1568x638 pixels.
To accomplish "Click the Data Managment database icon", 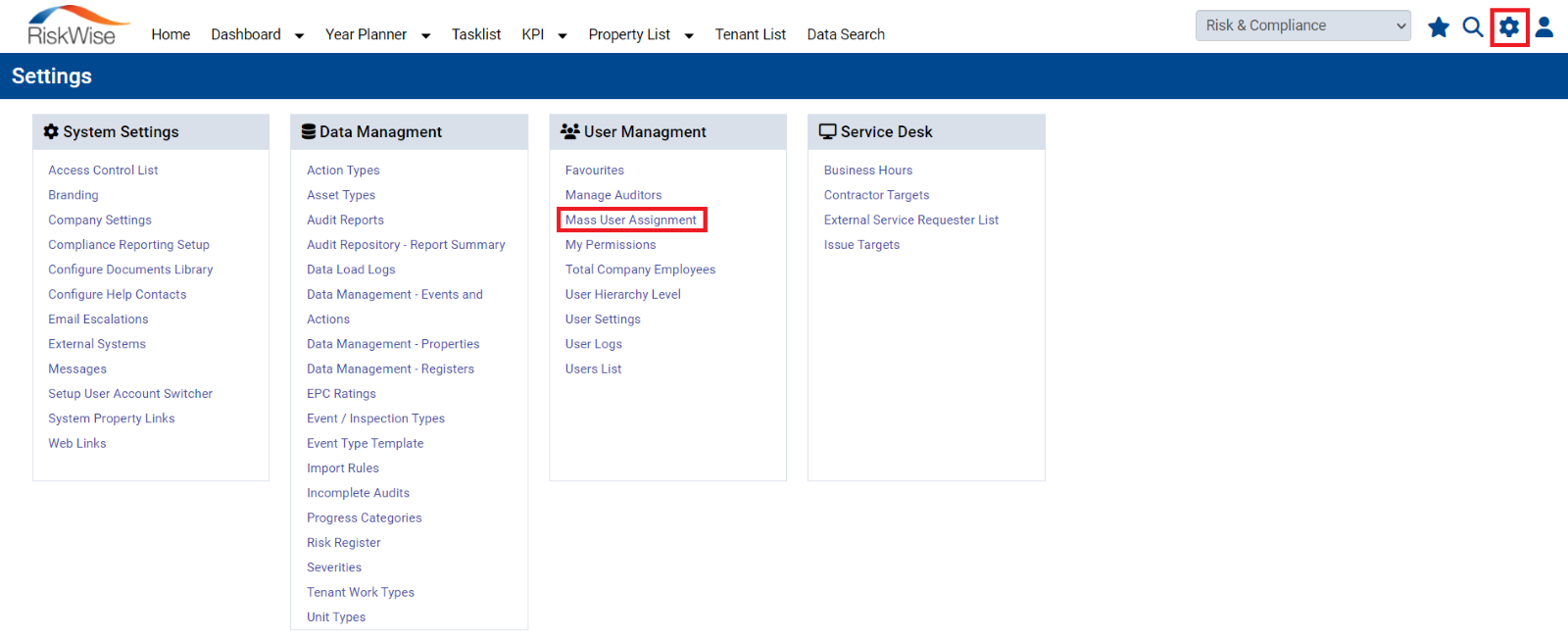I will 309,131.
